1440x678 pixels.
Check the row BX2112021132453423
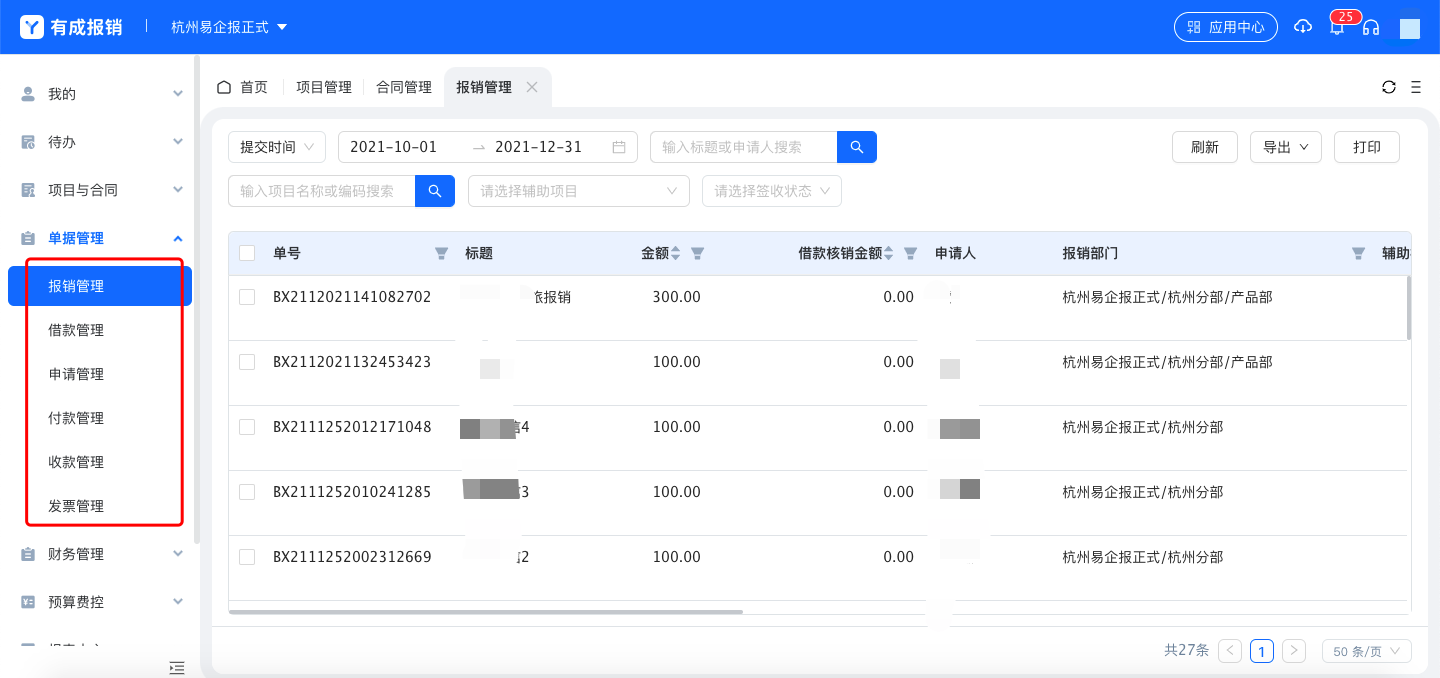(x=247, y=362)
